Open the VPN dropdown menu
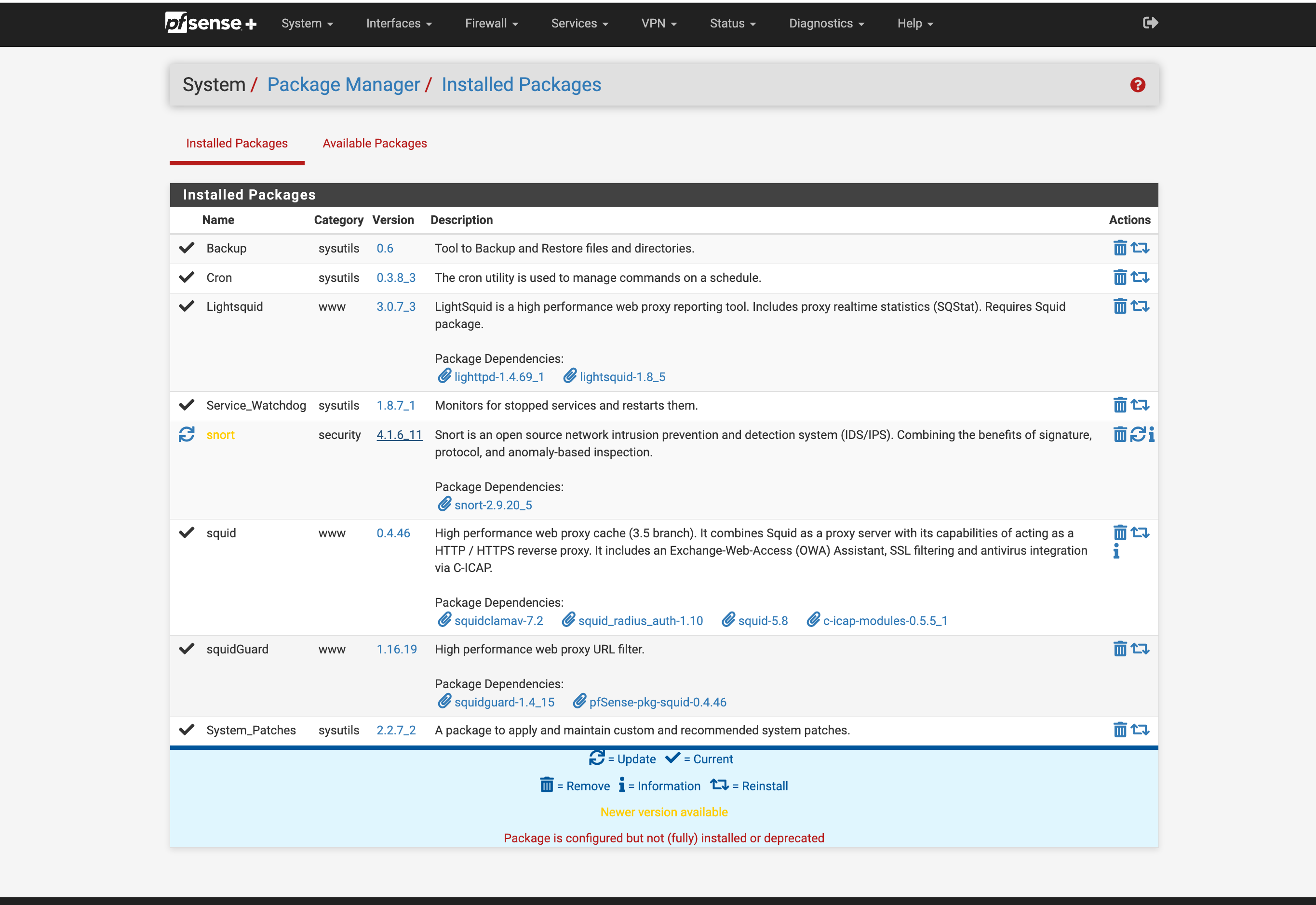1316x905 pixels. pyautogui.click(x=658, y=23)
